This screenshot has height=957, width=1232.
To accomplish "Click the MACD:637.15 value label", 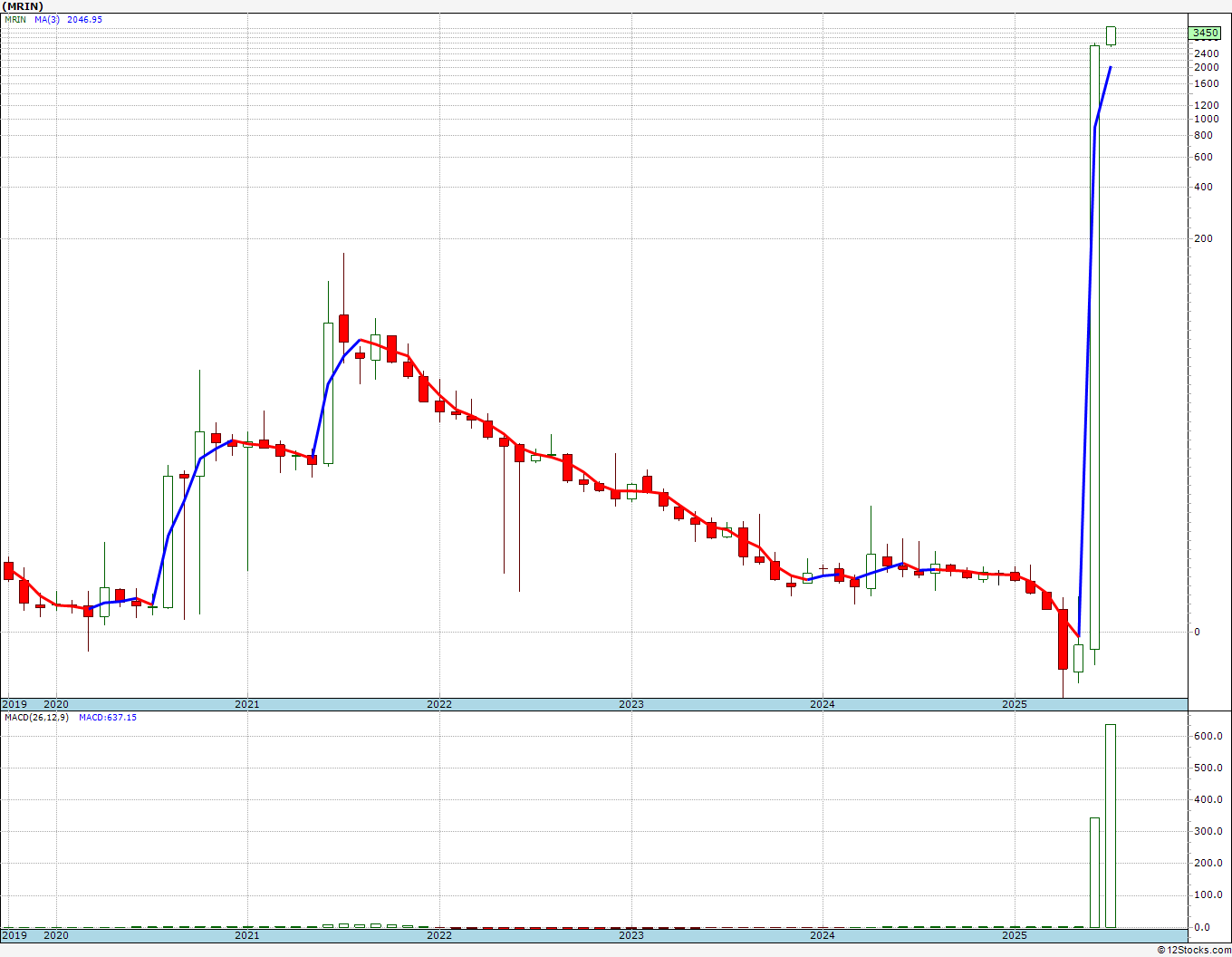I will coord(107,717).
